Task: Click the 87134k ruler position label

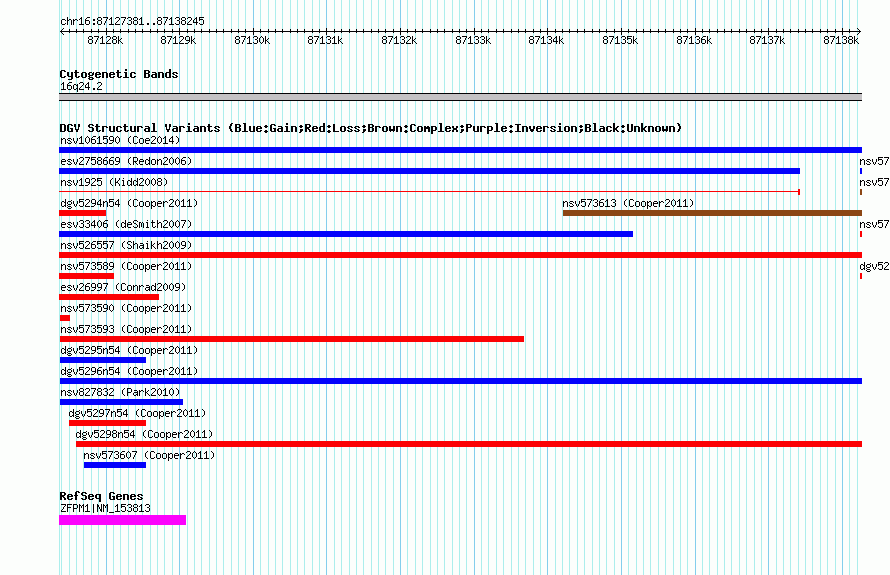Action: pos(546,40)
